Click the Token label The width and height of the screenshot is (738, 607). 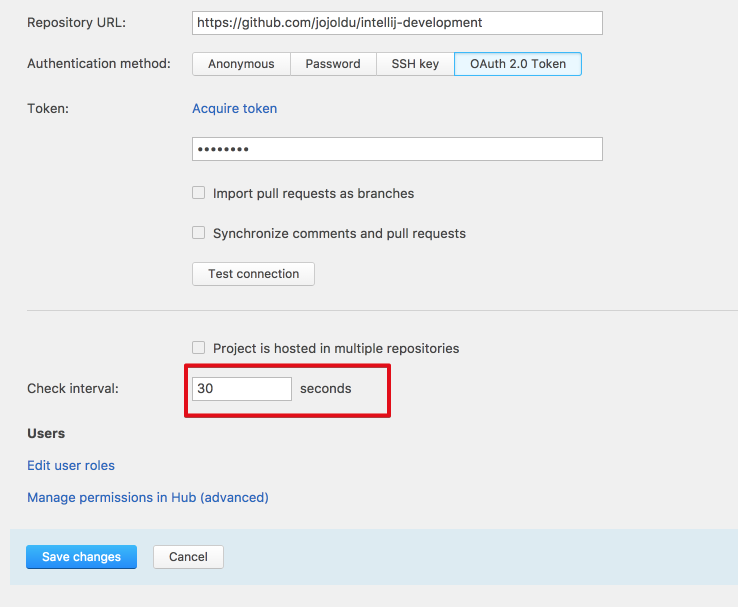[48, 109]
